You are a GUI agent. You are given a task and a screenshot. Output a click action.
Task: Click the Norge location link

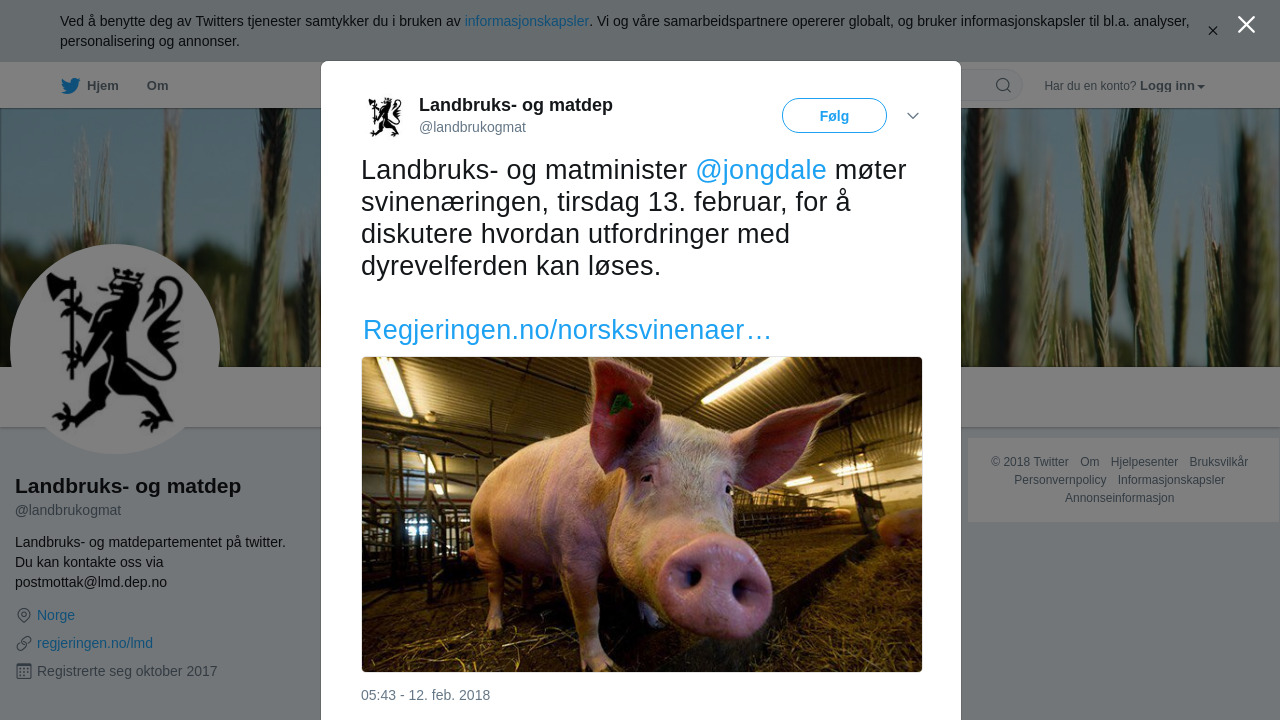56,615
